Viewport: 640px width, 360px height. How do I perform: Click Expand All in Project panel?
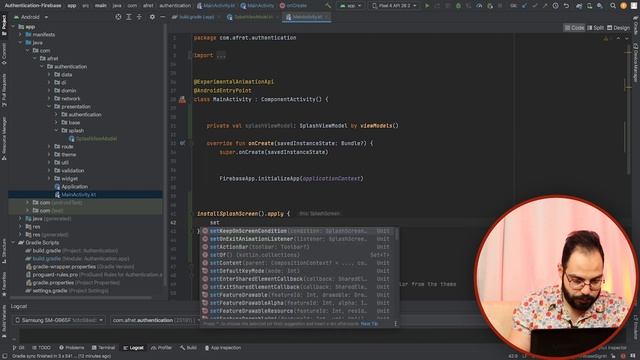[x=129, y=17]
